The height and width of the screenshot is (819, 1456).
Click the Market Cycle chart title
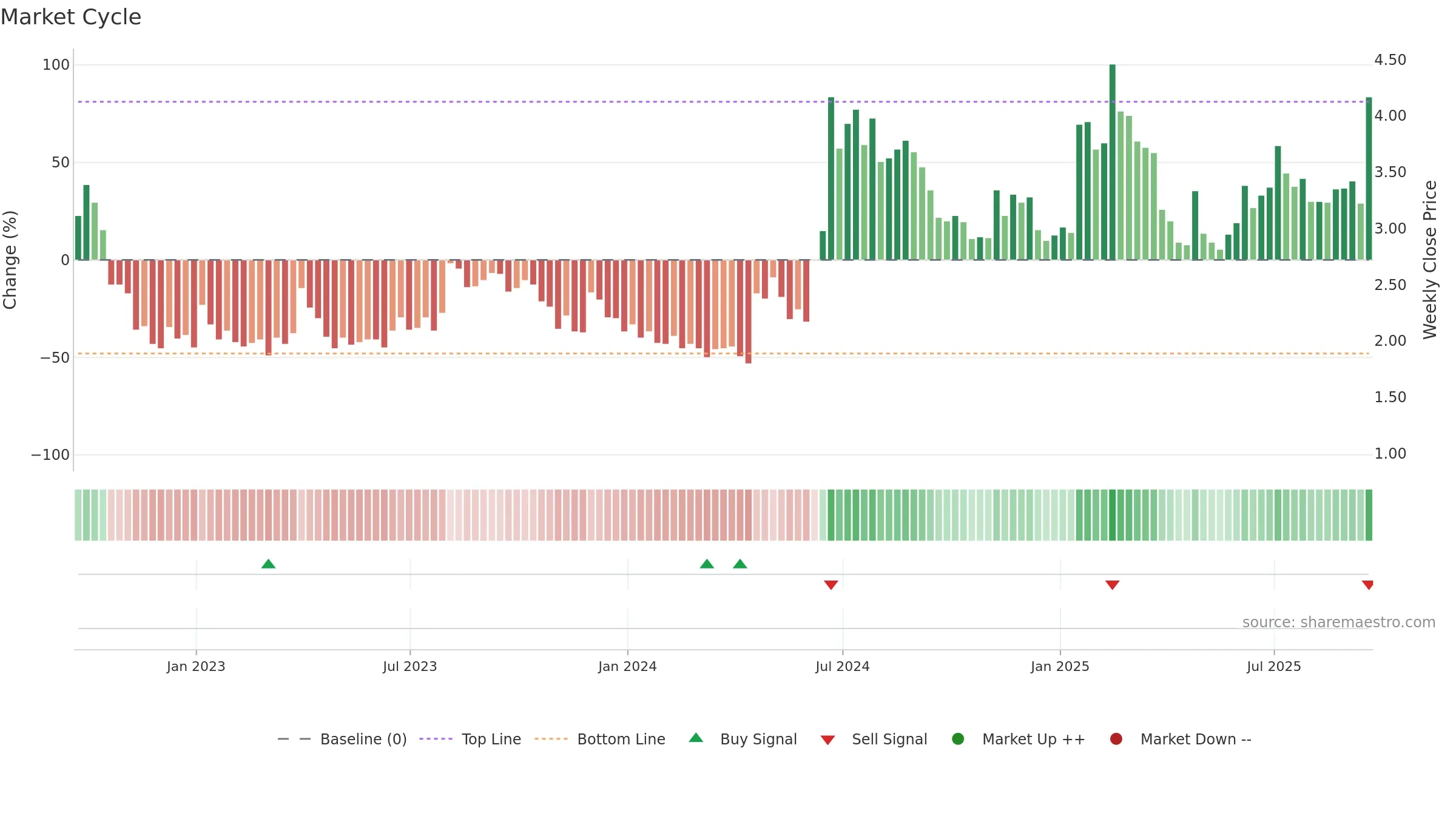click(x=71, y=17)
